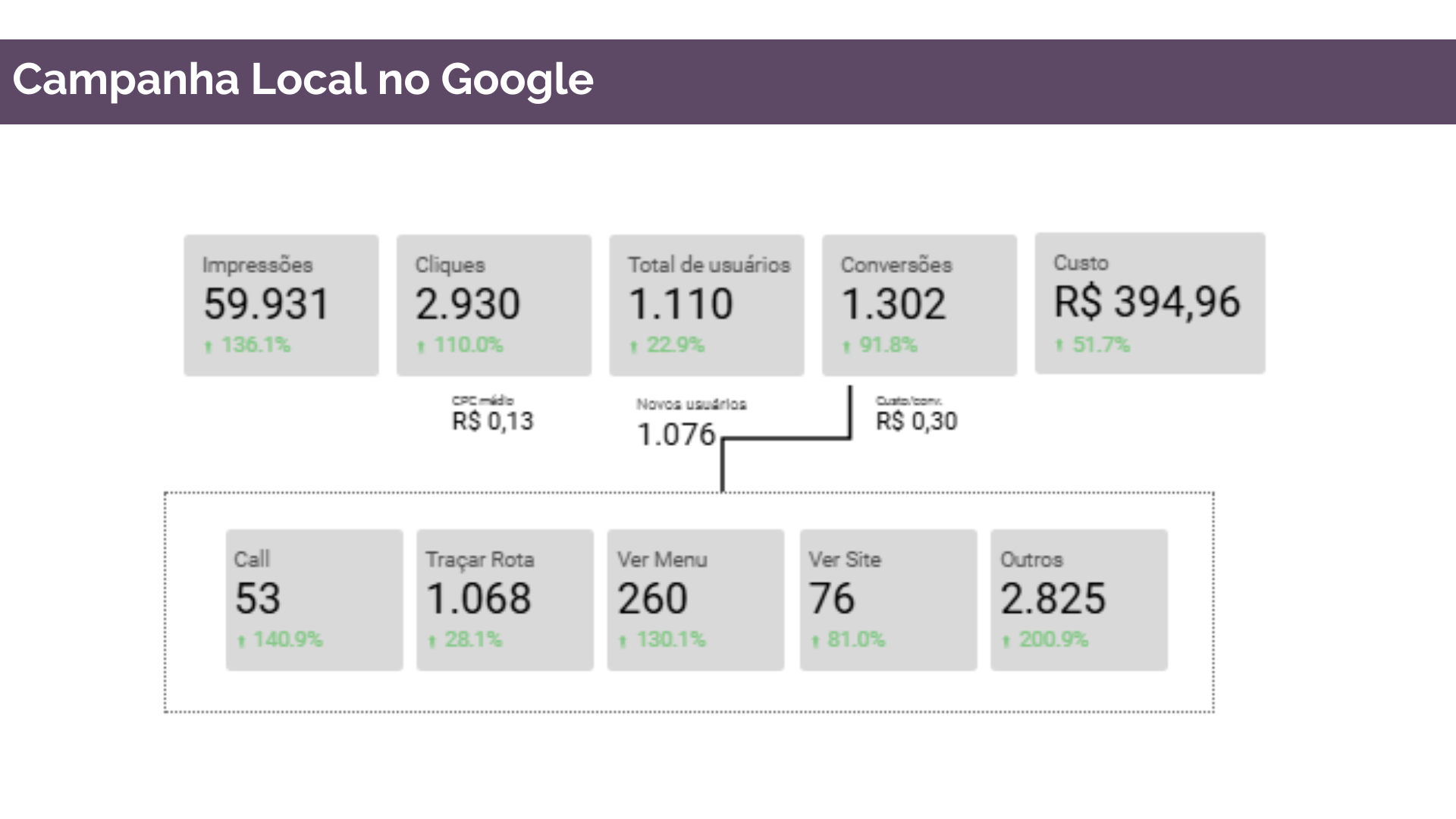The image size is (1456, 819).
Task: Click the up arrow beside 22.9%
Action: click(634, 347)
